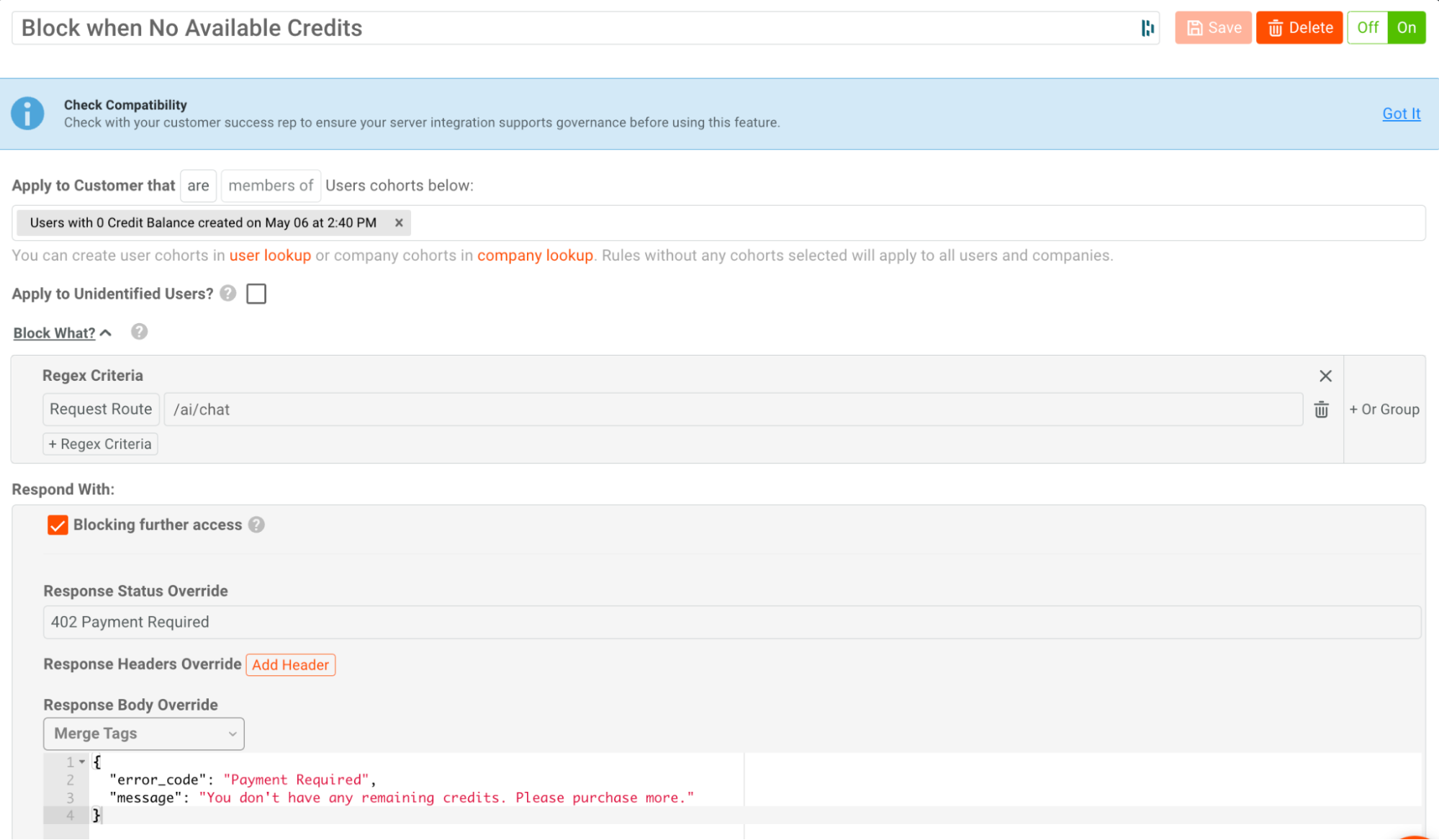Uncheck Blocking further access checkbox
Viewport: 1439px width, 840px height.
(x=58, y=525)
